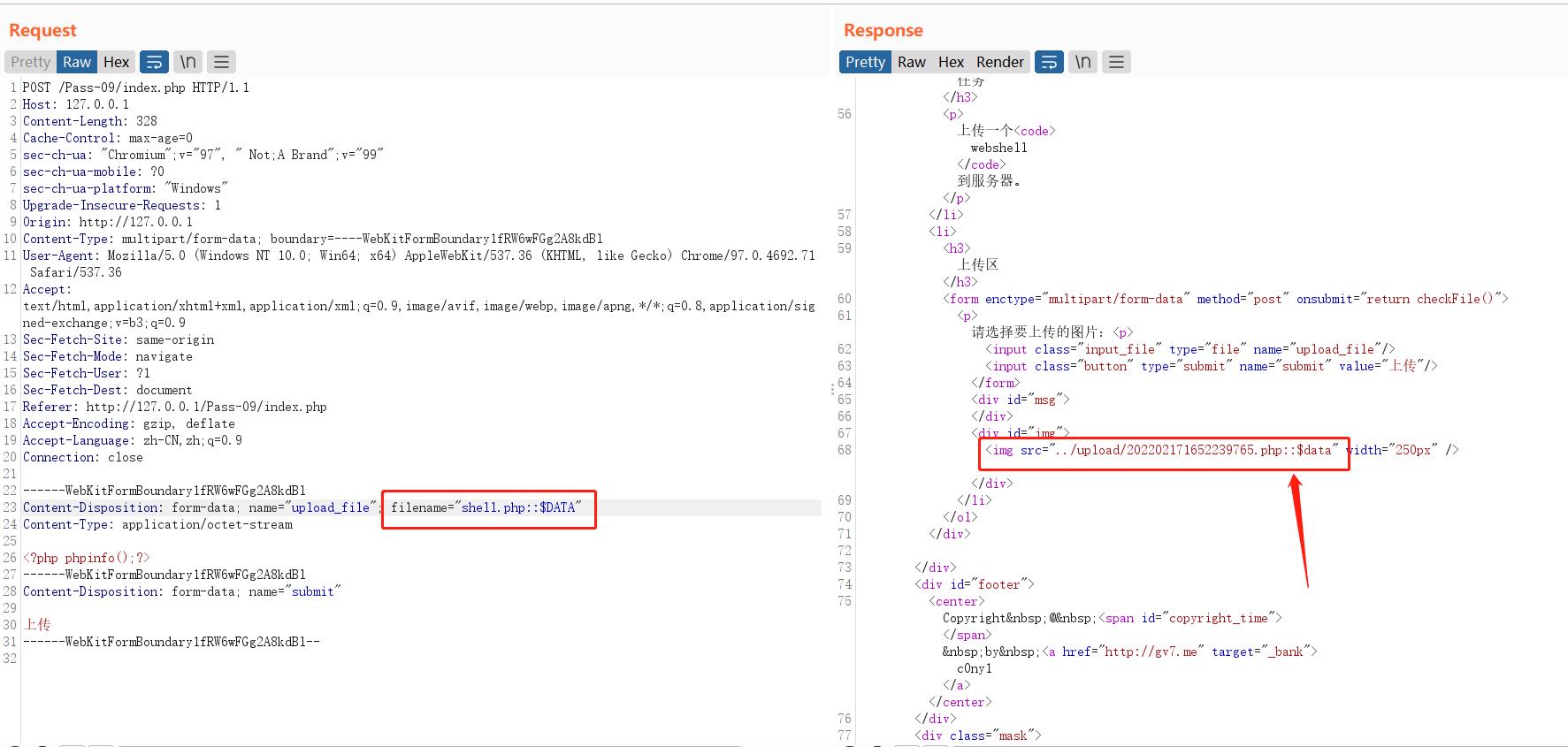Click the <?php phpinfo();?> payload line
Viewport: 1568px width, 747px height.
point(87,558)
